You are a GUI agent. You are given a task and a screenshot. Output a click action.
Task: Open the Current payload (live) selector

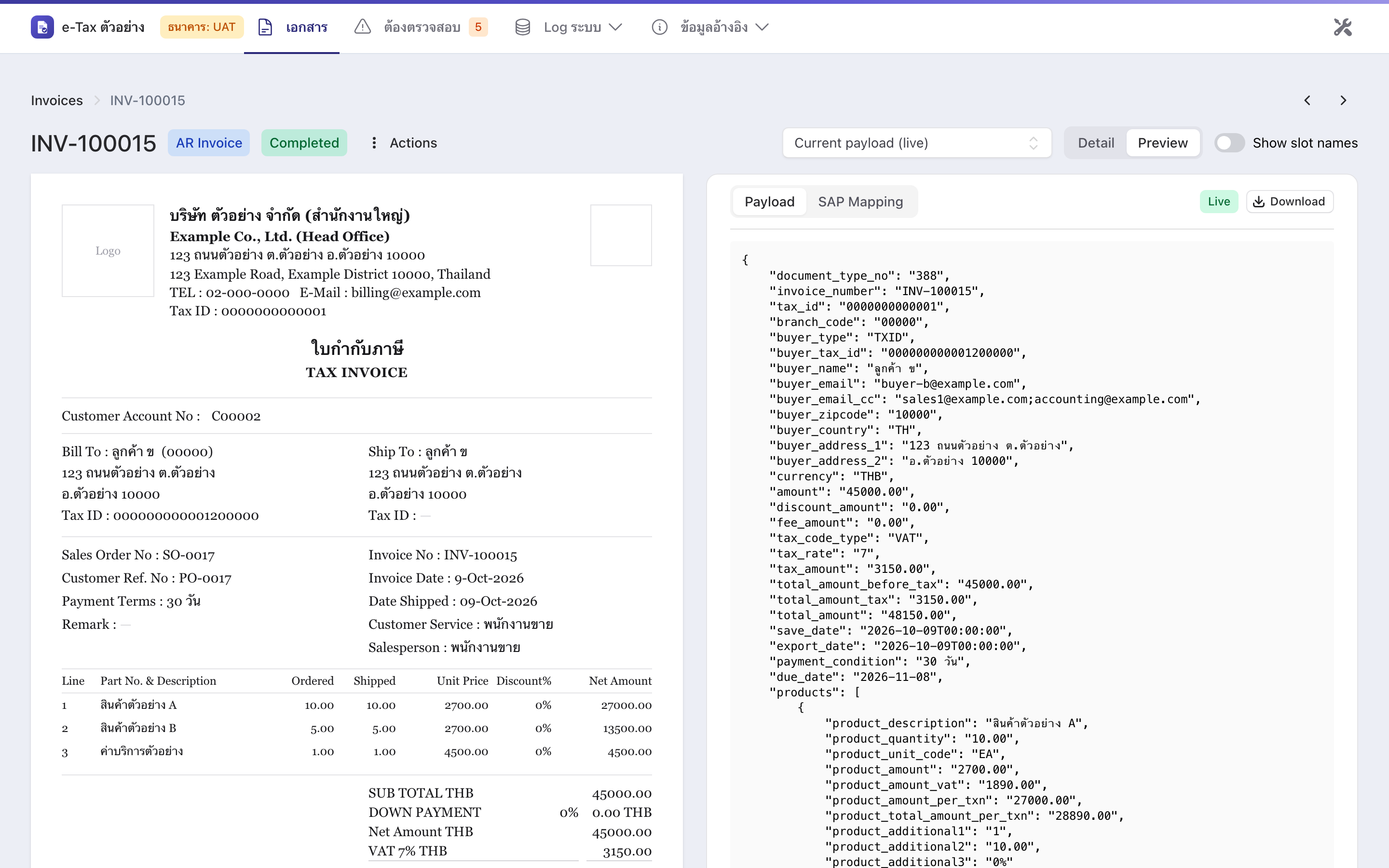click(x=917, y=143)
